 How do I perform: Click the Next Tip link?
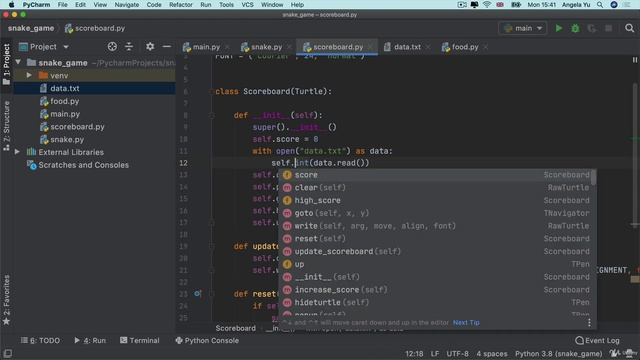point(466,322)
